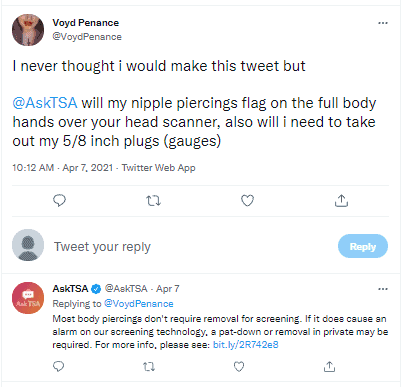Open @AskTSA mention in main tweet
405x387 pixels.
45,103
